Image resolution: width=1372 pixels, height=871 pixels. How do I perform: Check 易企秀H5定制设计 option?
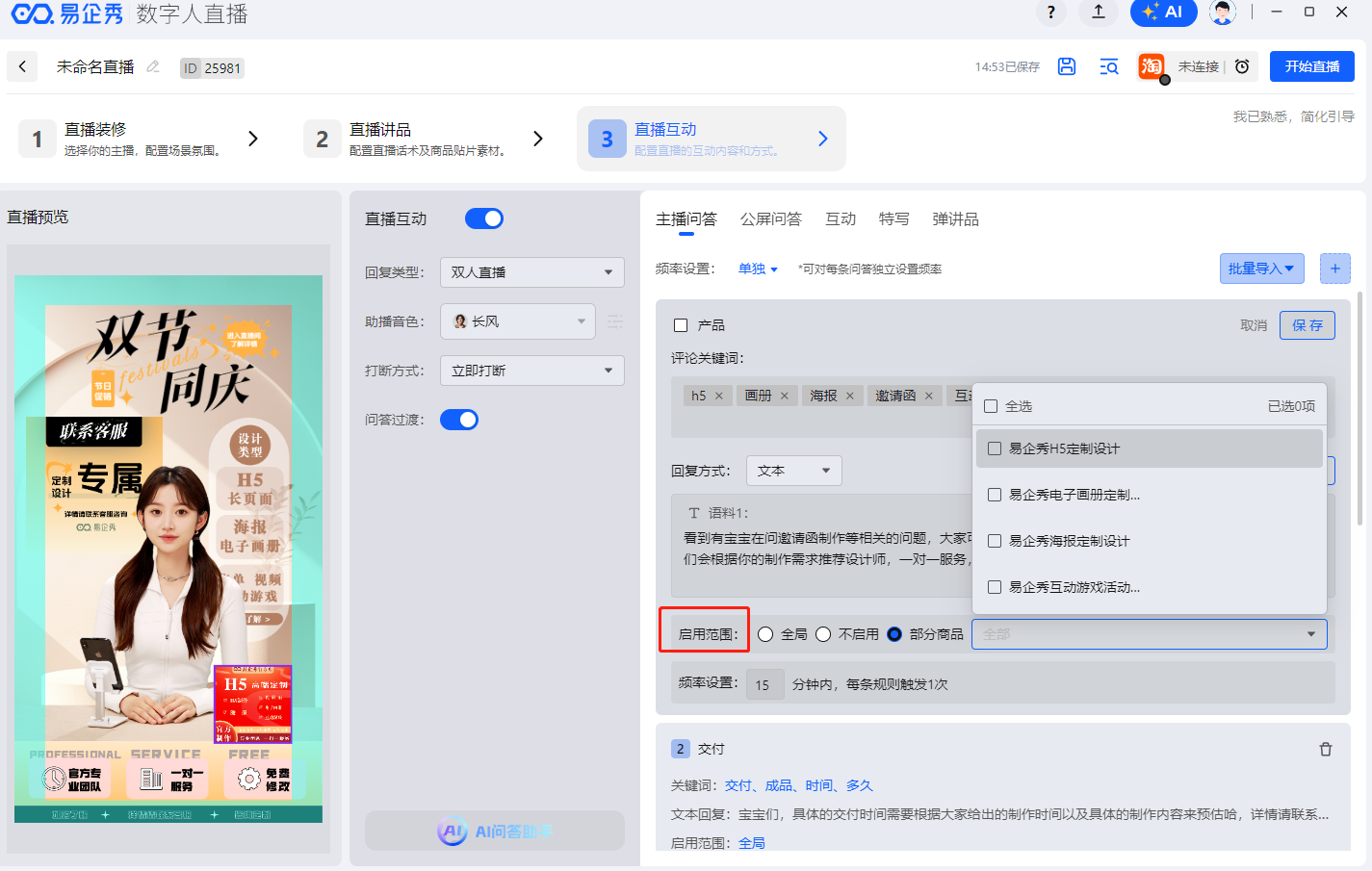tap(995, 448)
